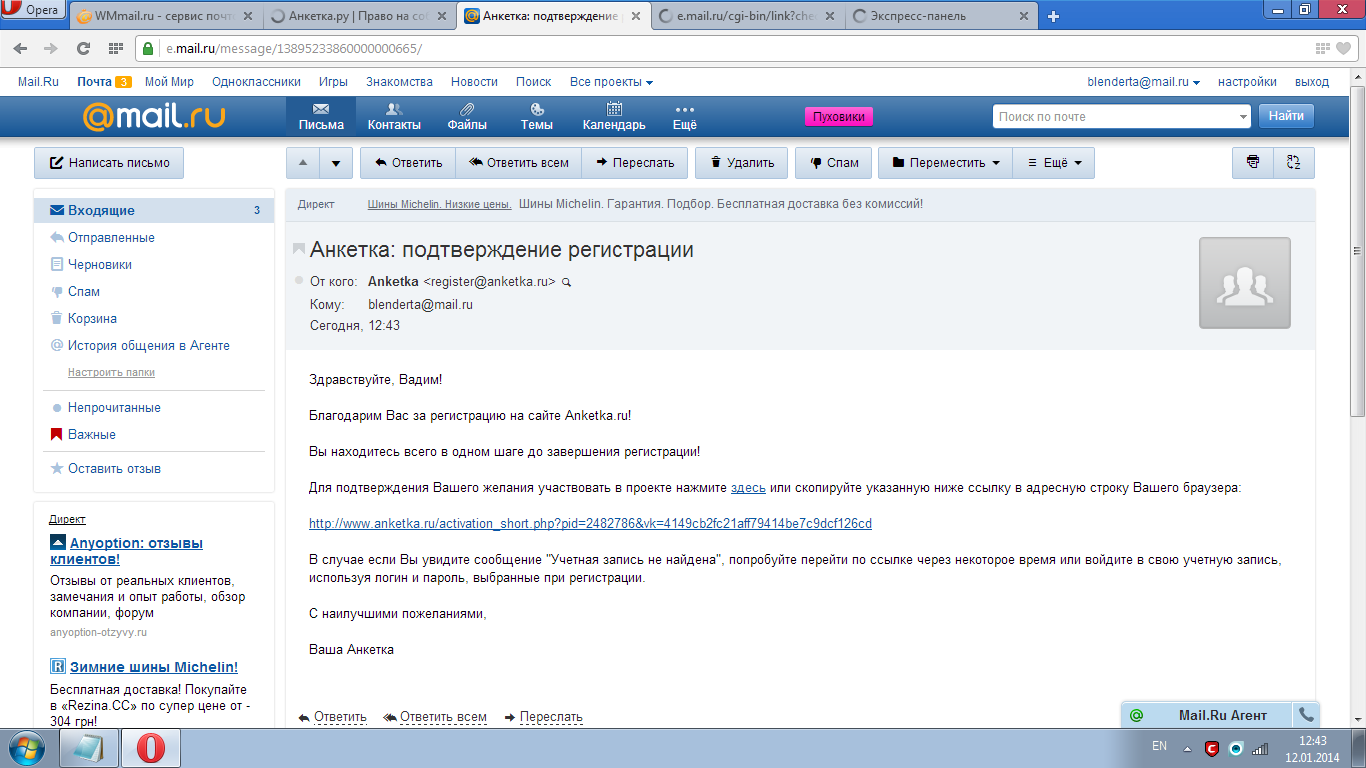The image size is (1366, 768).
Task: Toggle the unread dot beside От кого
Action: click(x=299, y=281)
